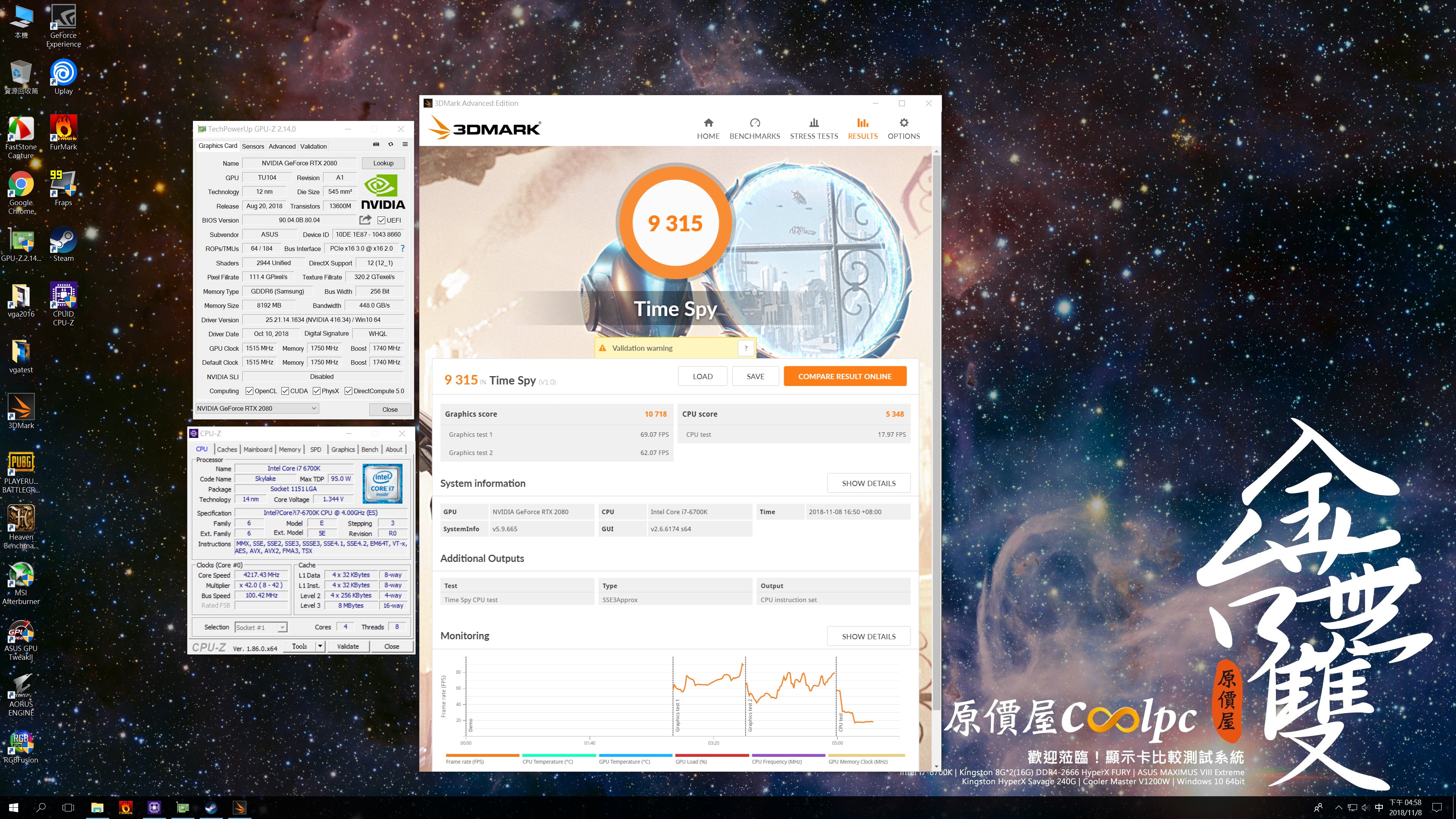This screenshot has width=1456, height=819.
Task: Open CPU-Z Caches tab
Action: (x=227, y=449)
